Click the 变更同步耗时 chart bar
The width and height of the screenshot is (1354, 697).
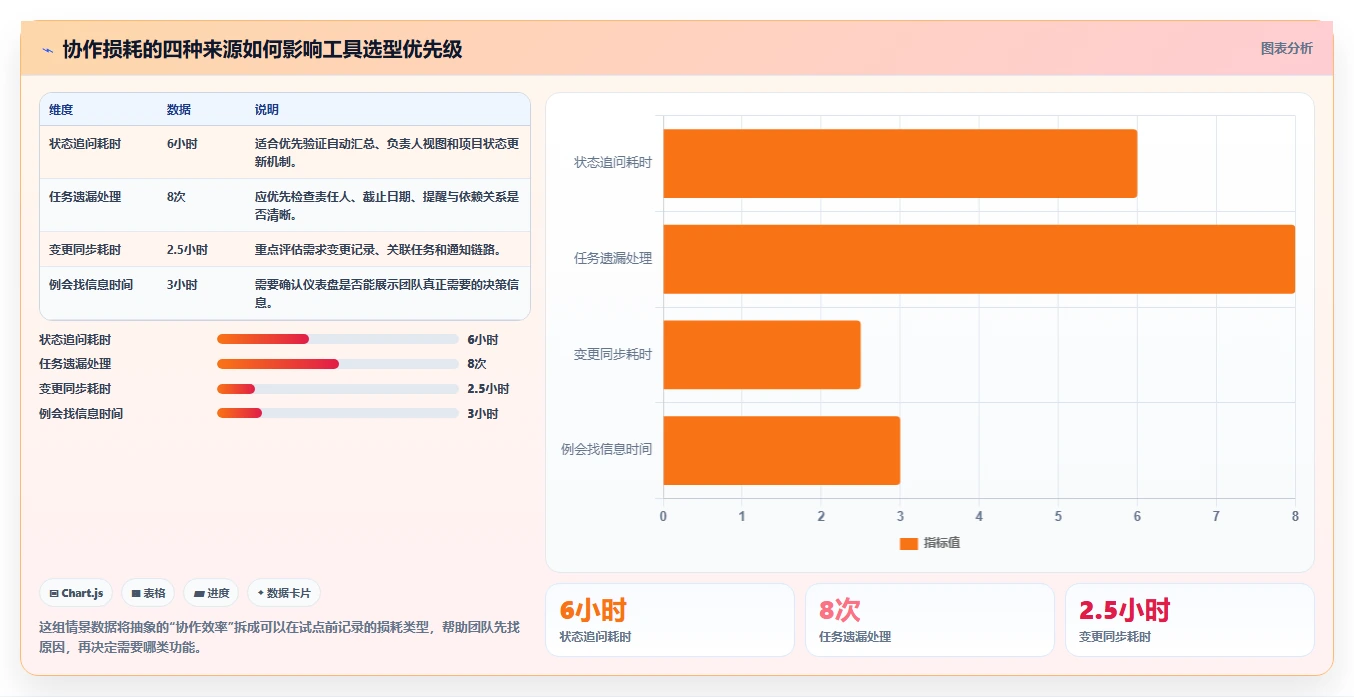coord(762,355)
